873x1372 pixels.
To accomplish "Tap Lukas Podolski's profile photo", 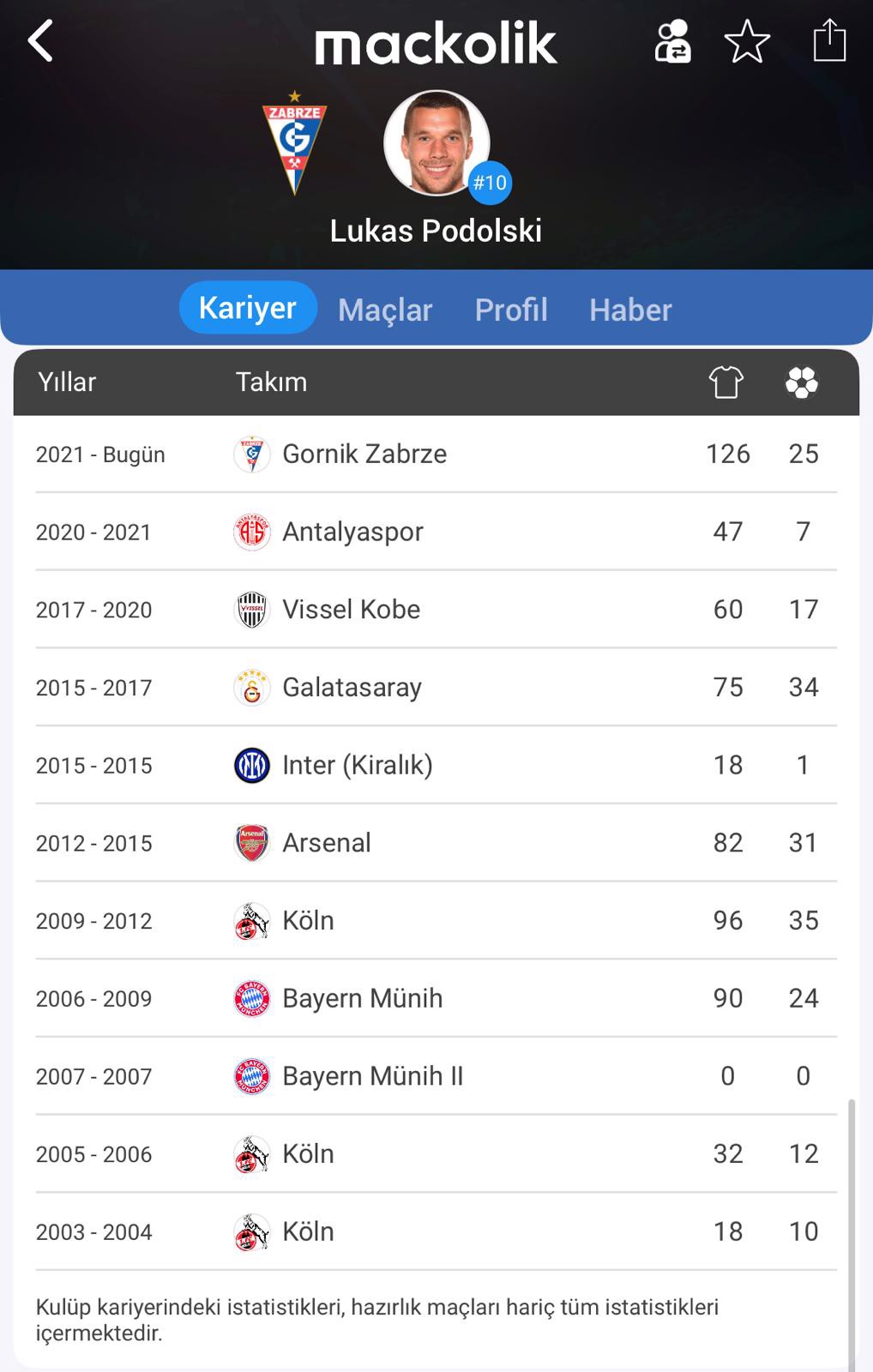I will pos(436,142).
